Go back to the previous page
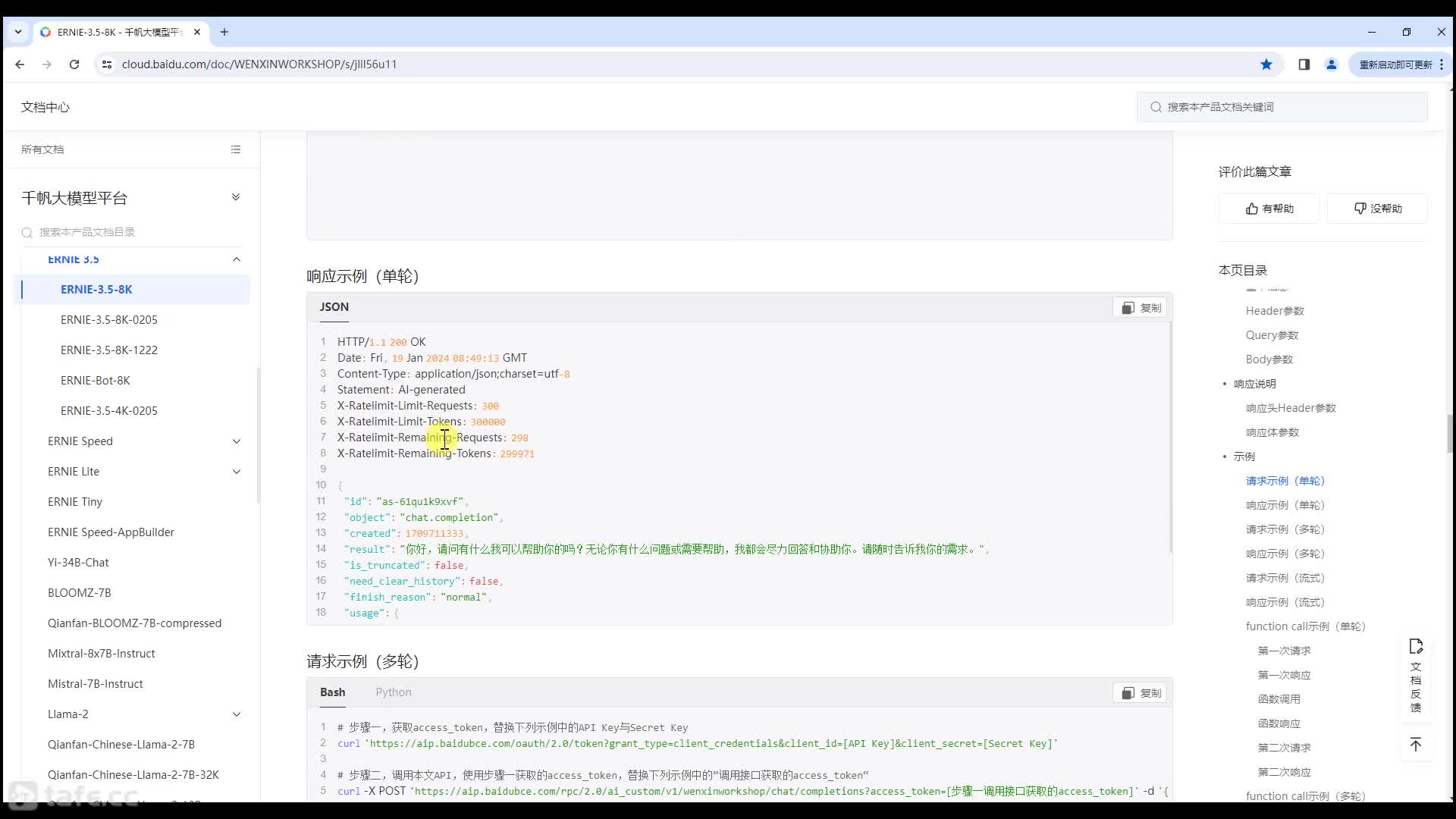Viewport: 1456px width, 819px height. [x=20, y=64]
